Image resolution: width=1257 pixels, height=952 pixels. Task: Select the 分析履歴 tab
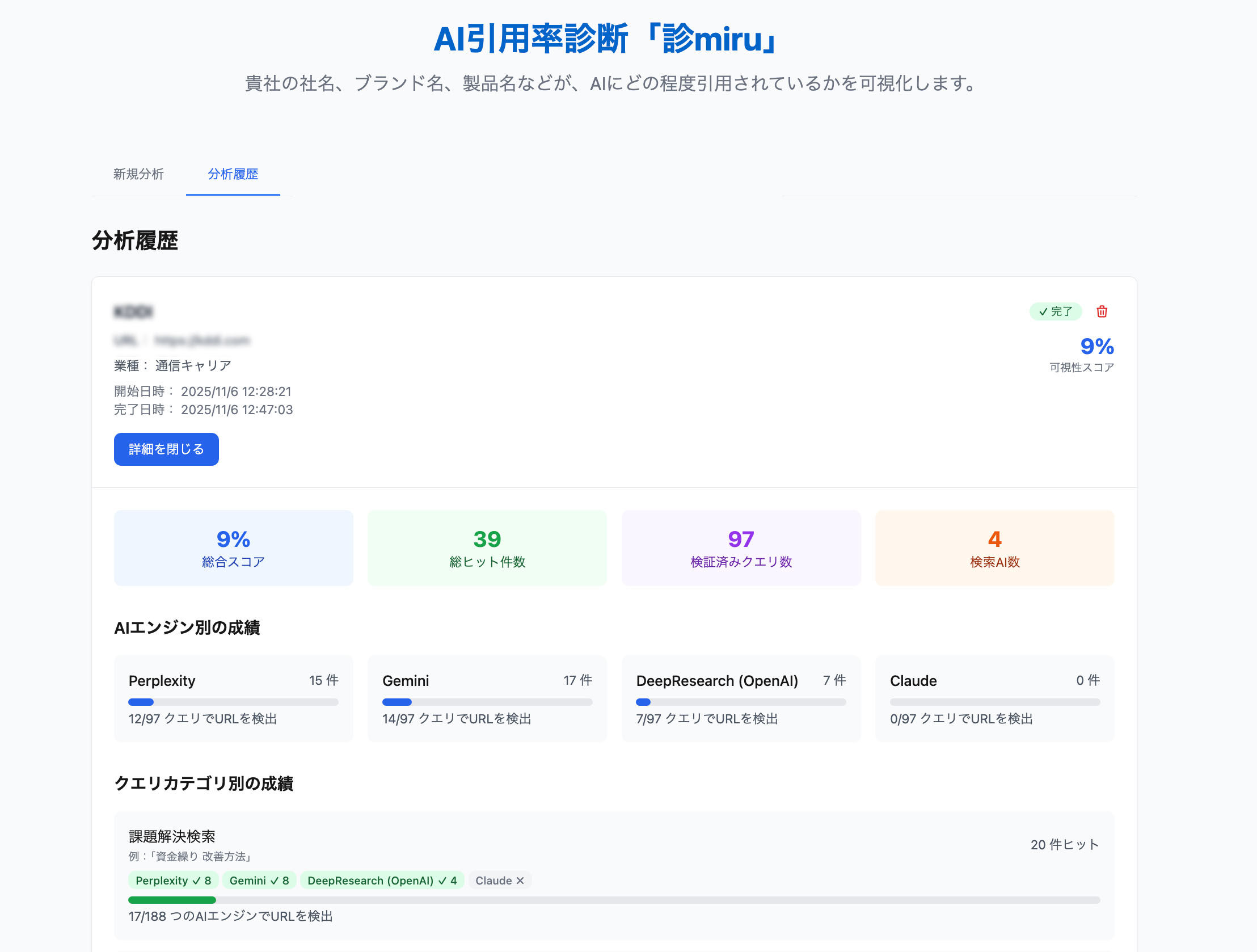[x=233, y=174]
